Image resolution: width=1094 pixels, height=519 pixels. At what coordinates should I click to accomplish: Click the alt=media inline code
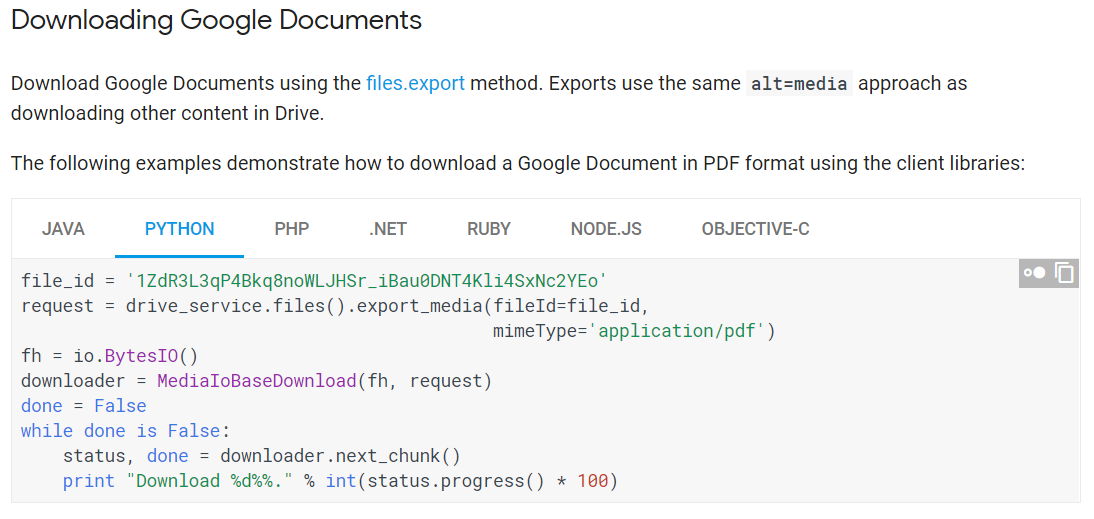(800, 84)
